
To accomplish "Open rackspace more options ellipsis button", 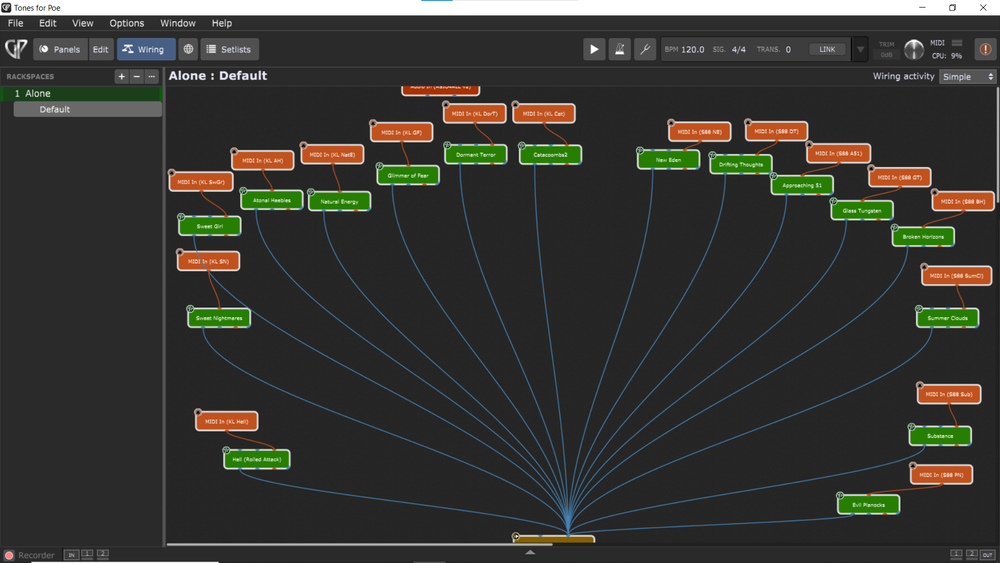I will point(152,77).
